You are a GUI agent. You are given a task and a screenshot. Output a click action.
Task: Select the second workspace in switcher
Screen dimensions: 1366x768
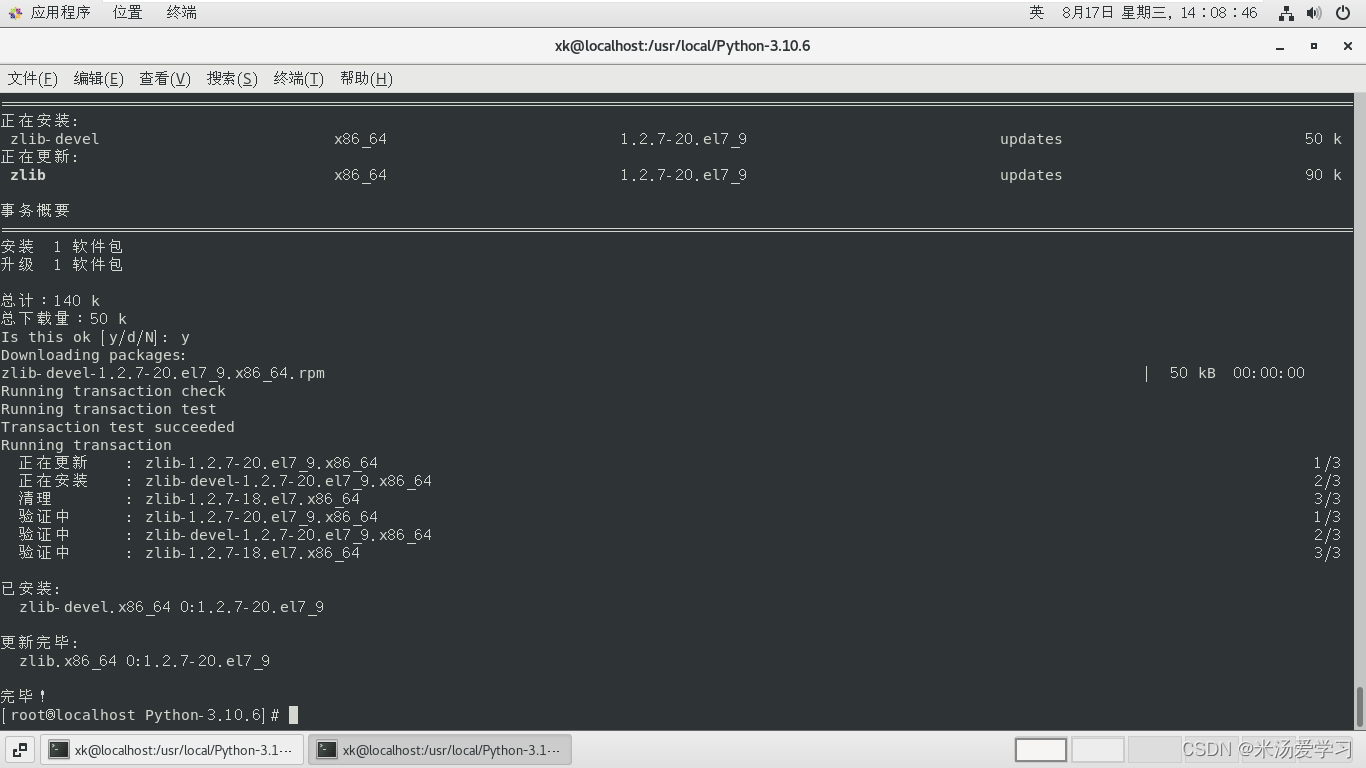coord(1097,750)
